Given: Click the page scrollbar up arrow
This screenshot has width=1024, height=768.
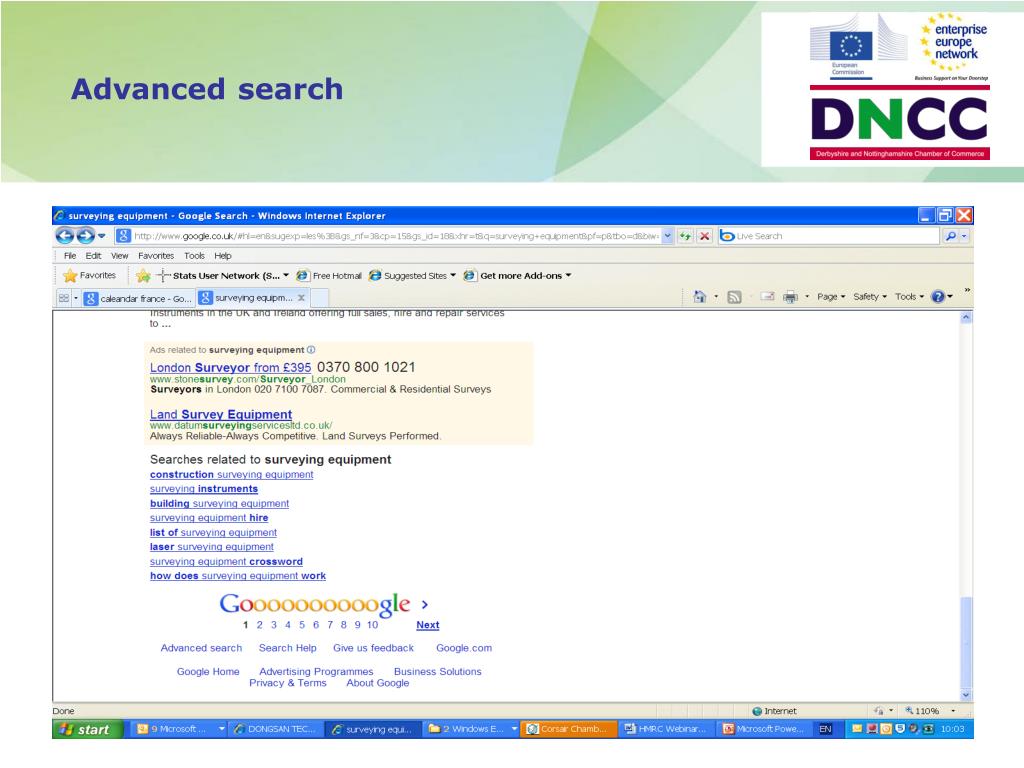Looking at the screenshot, I should click(x=966, y=317).
